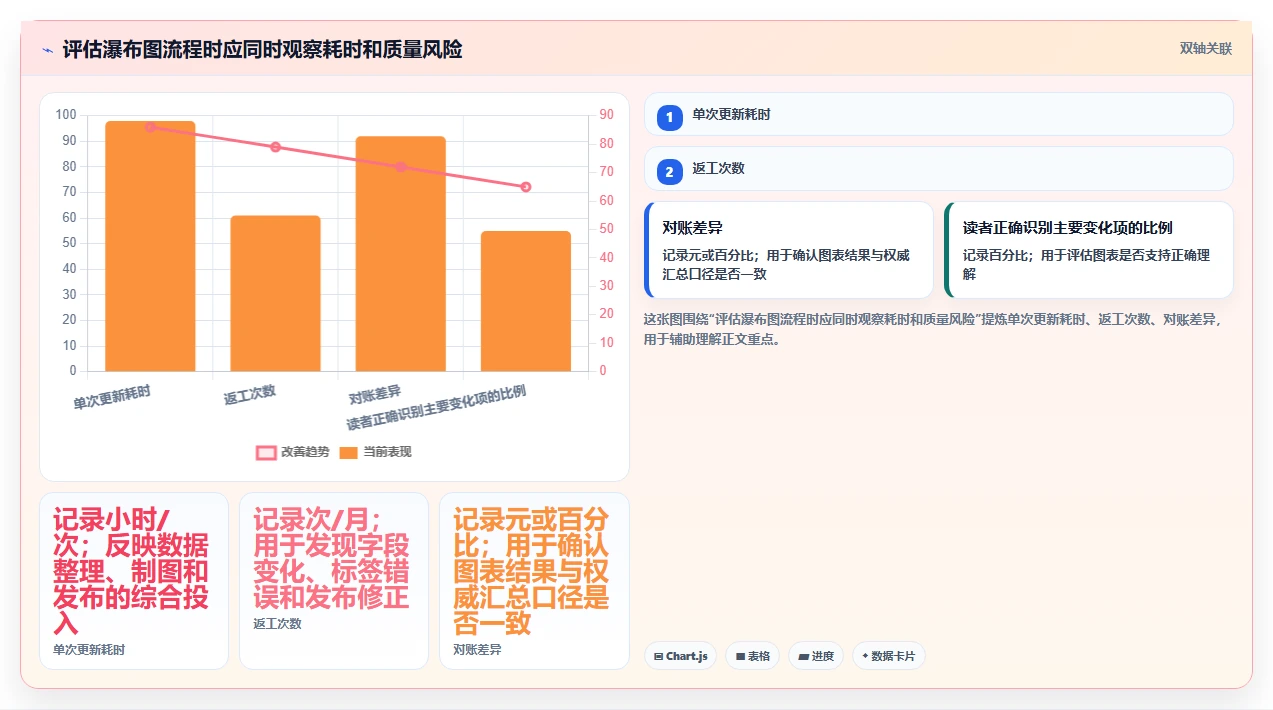The width and height of the screenshot is (1273, 710).
Task: Click x-axis label 单次更新耗时
Action: [112, 397]
